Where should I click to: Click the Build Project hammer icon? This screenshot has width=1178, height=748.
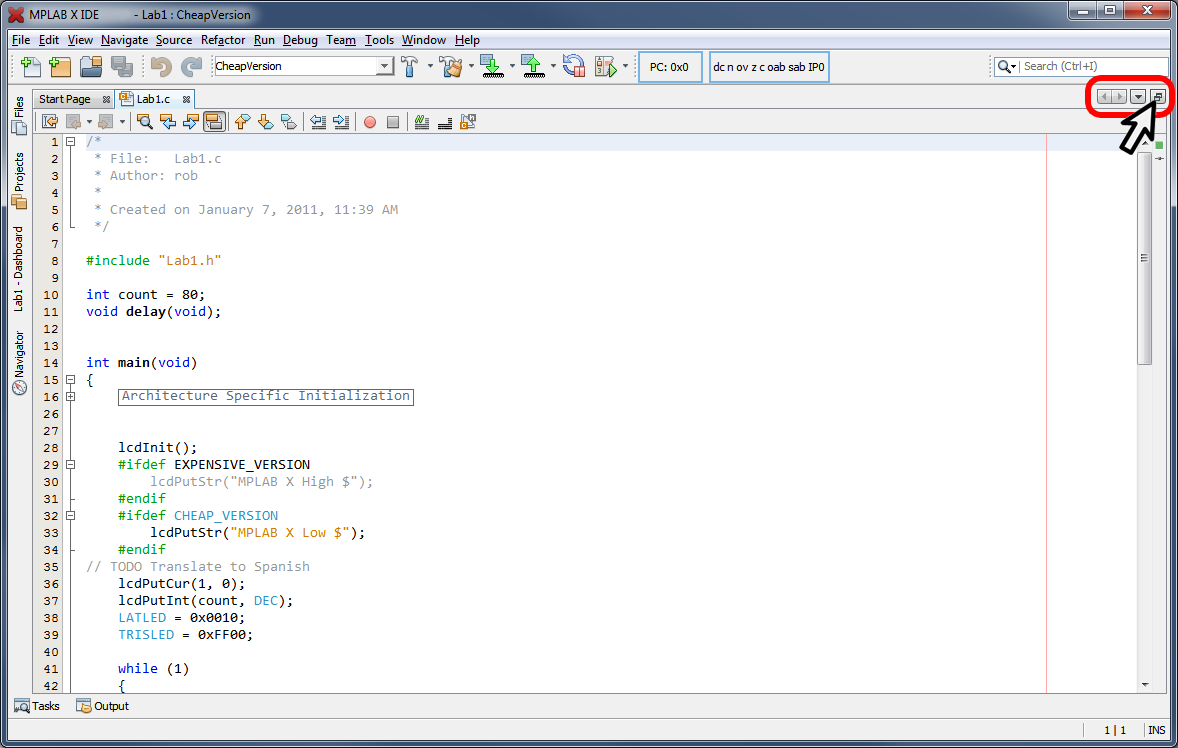click(410, 67)
